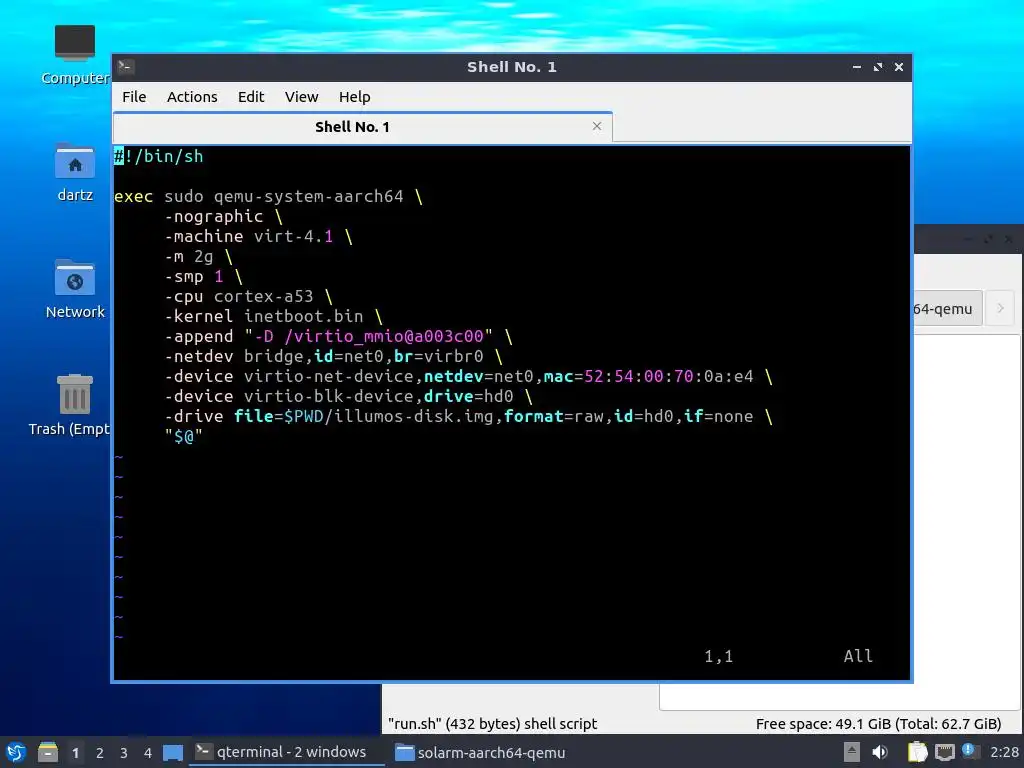This screenshot has width=1024, height=768.
Task: Click 'qemu-system-aarch64' in the script
Action: (308, 197)
